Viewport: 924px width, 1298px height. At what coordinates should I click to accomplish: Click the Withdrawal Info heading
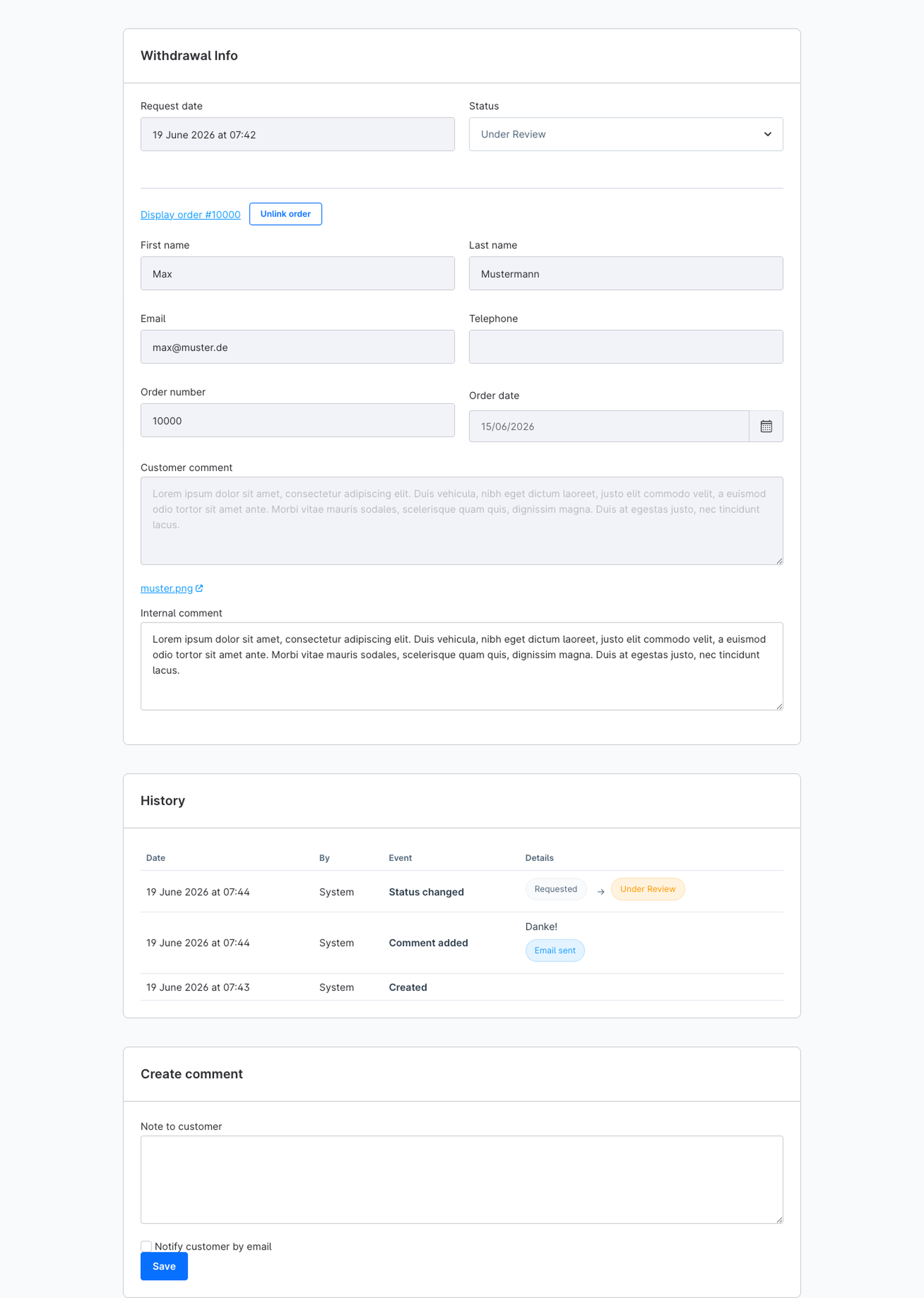coord(189,56)
